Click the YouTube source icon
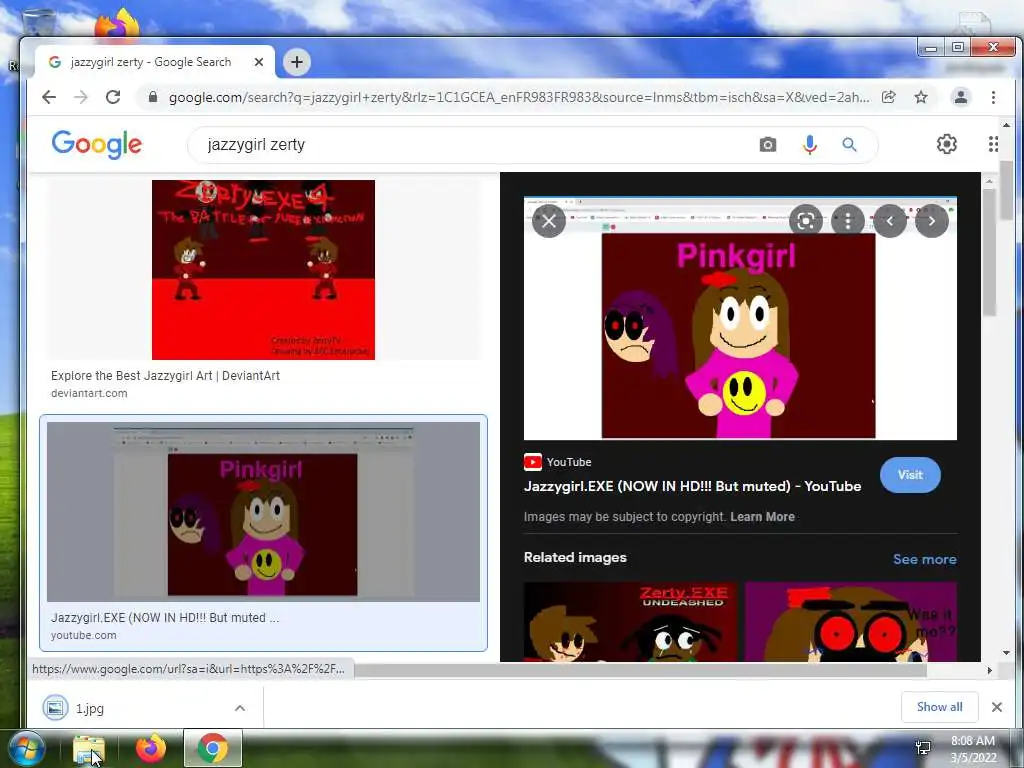1024x768 pixels. click(533, 462)
